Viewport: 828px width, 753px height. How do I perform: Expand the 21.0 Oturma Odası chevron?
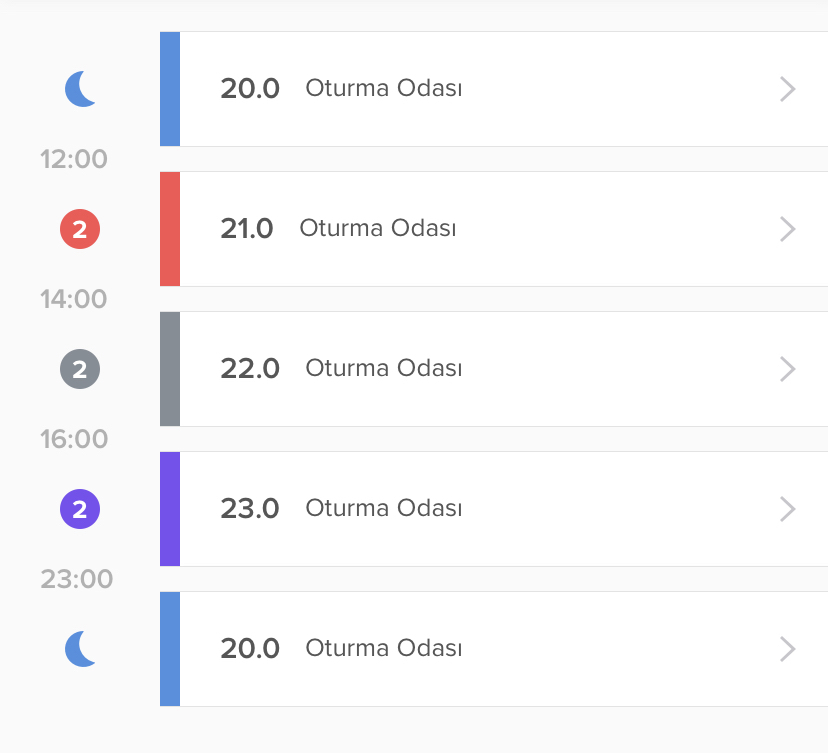[x=787, y=229]
